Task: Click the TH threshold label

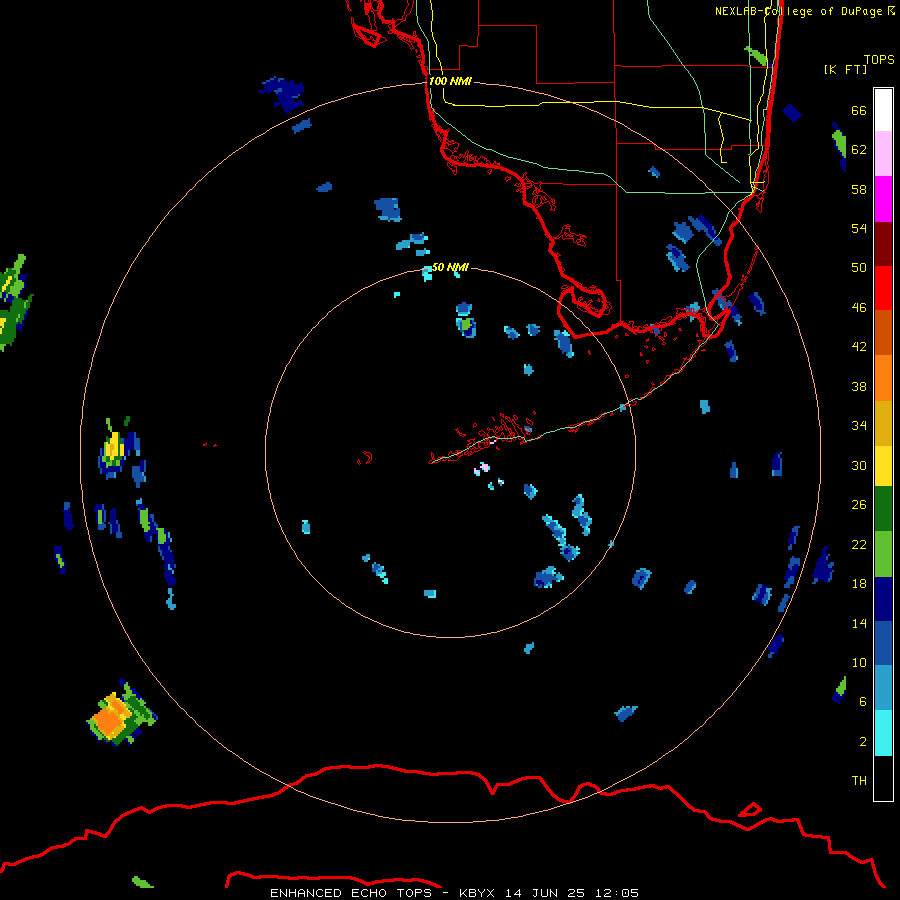Action: click(859, 781)
